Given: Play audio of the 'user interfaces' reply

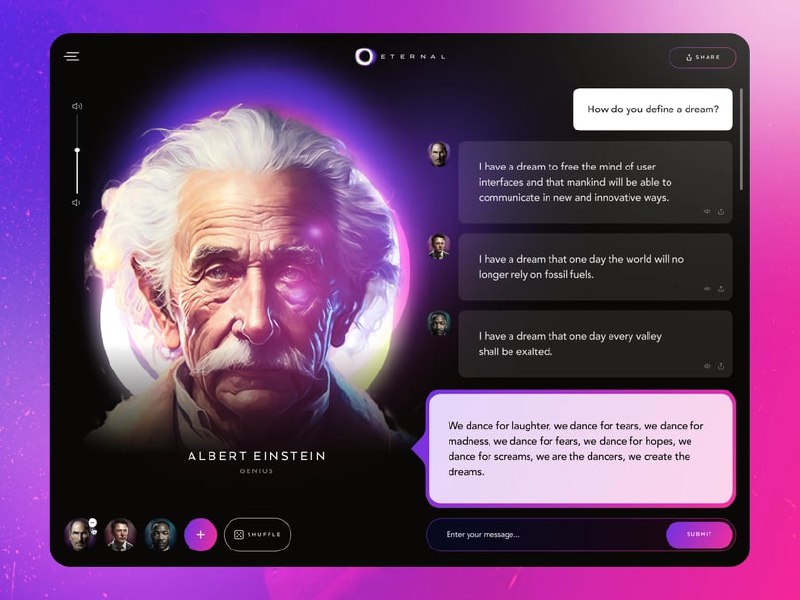Looking at the screenshot, I should click(707, 211).
